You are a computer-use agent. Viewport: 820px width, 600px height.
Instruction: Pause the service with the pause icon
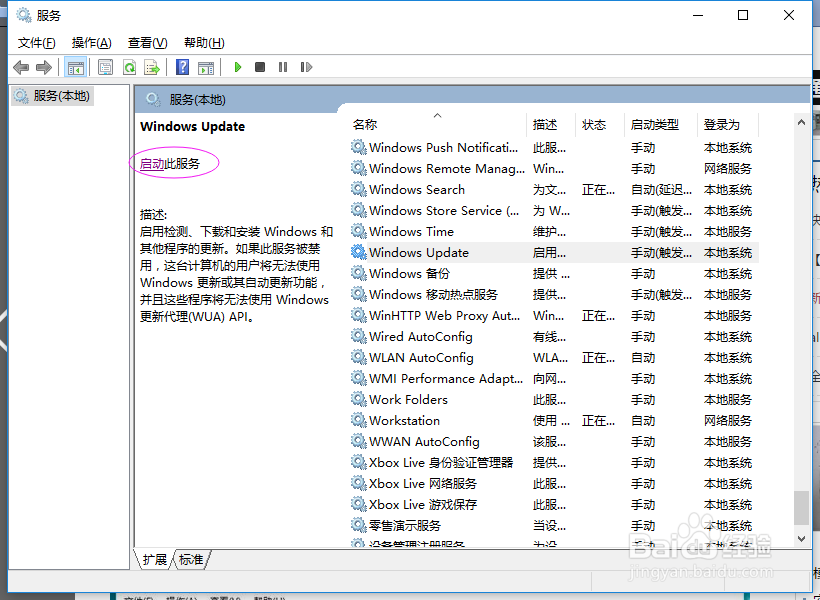point(281,67)
